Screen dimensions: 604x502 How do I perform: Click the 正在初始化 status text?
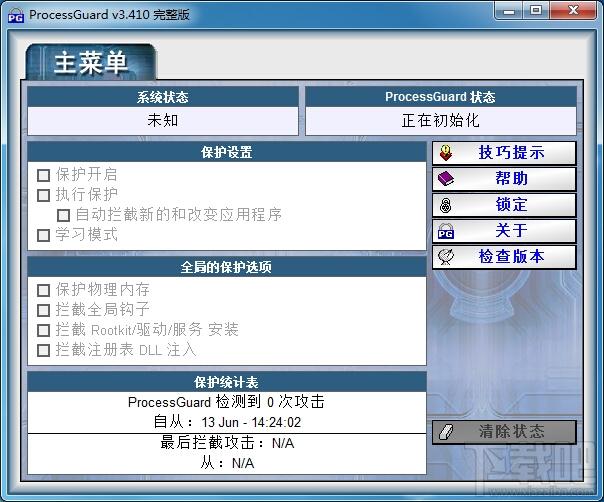tap(441, 121)
